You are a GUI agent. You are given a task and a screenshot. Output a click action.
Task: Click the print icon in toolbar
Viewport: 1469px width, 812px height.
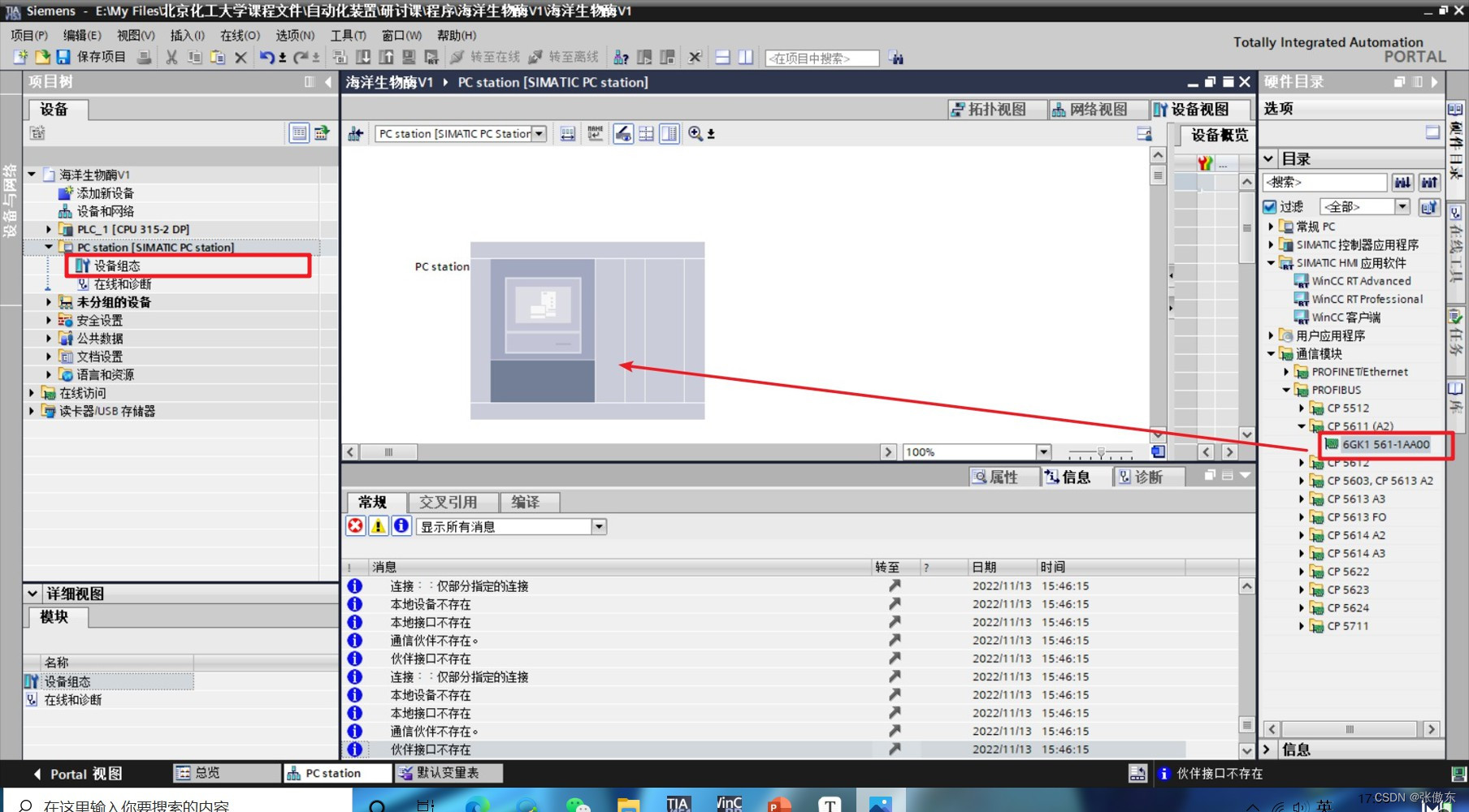tap(144, 57)
